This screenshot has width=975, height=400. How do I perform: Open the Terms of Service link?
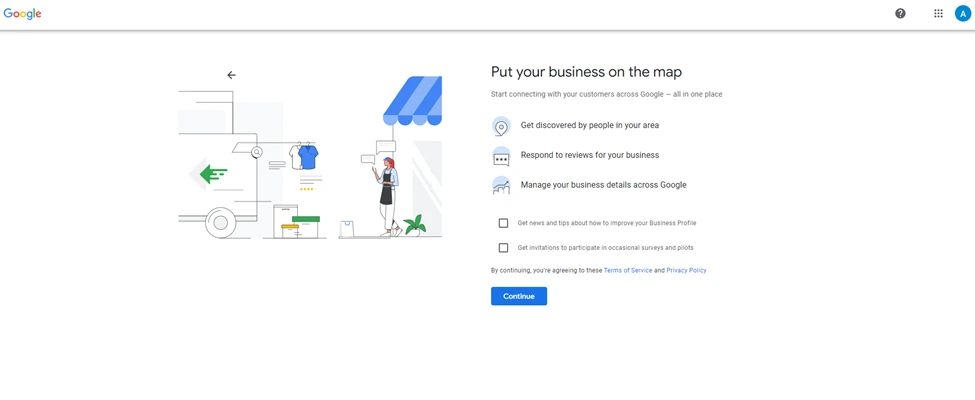tap(628, 271)
